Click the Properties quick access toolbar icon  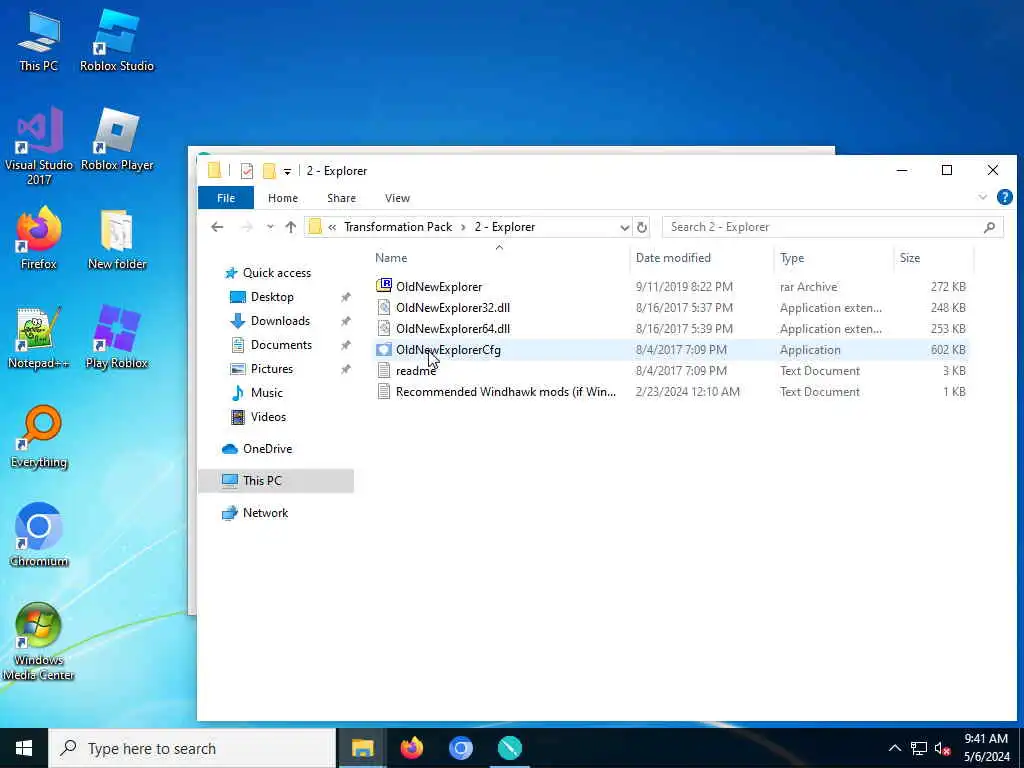247,171
